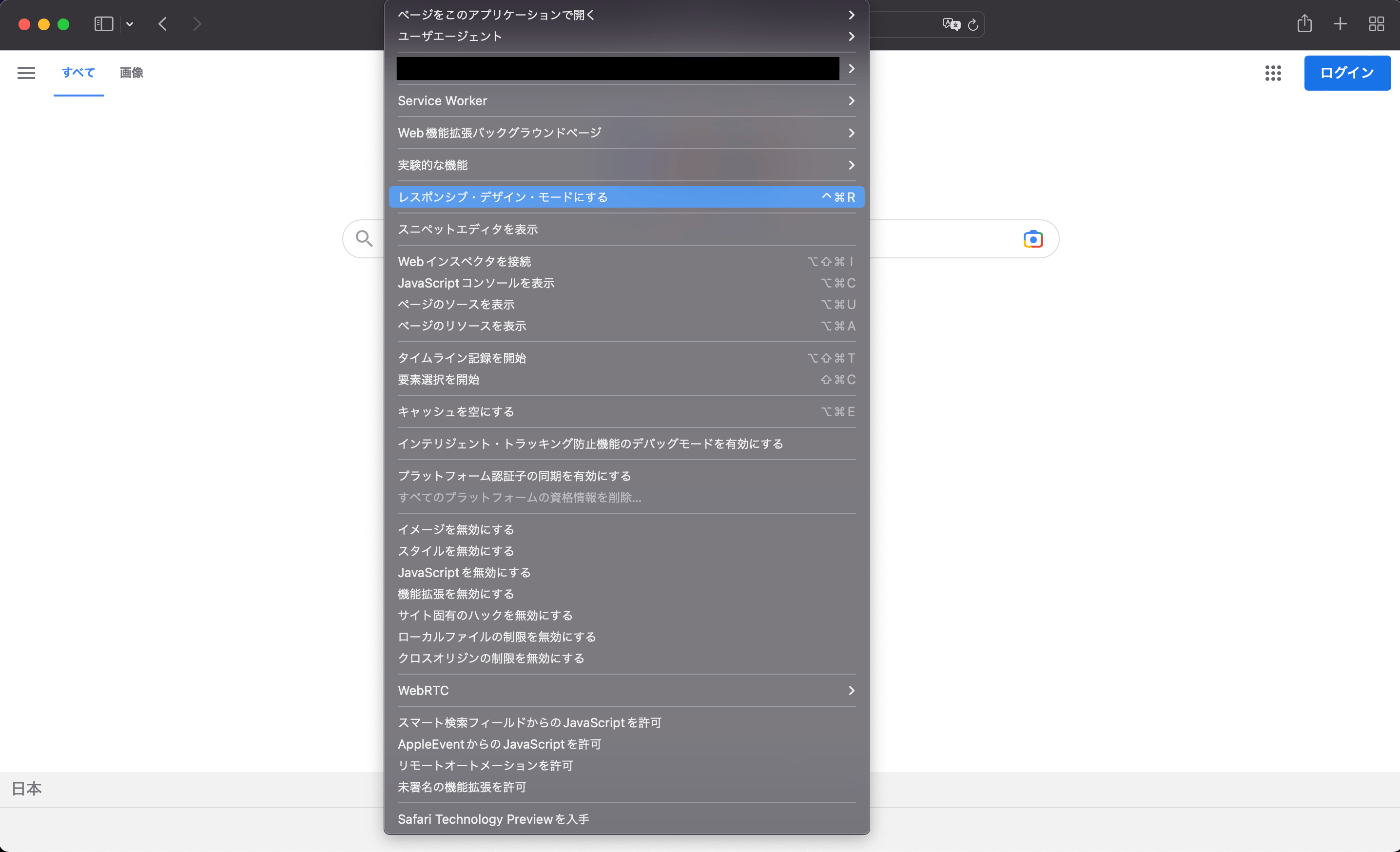The height and width of the screenshot is (852, 1400).
Task: Switch to the 画像 tab
Action: 132,73
